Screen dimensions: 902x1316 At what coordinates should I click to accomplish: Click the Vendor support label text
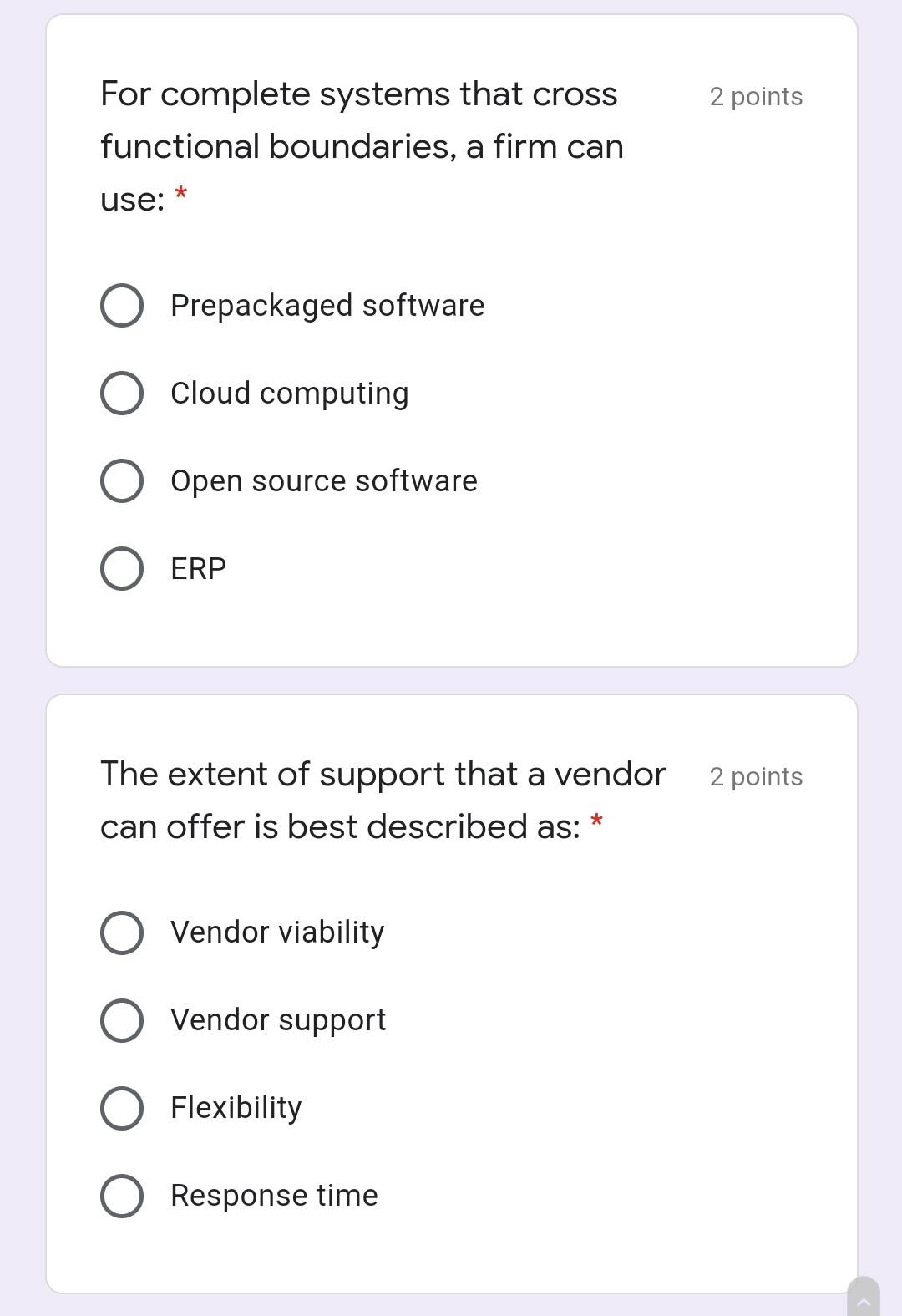(x=278, y=1020)
